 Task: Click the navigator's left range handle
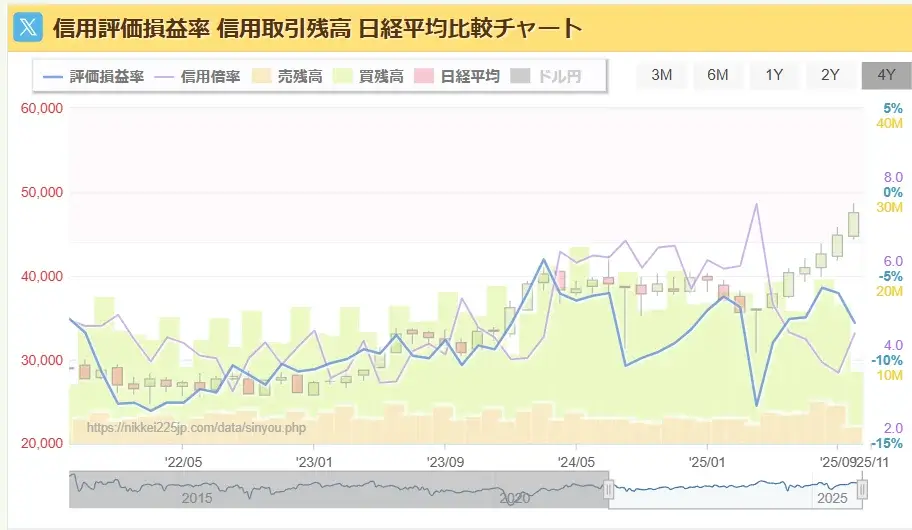click(608, 489)
